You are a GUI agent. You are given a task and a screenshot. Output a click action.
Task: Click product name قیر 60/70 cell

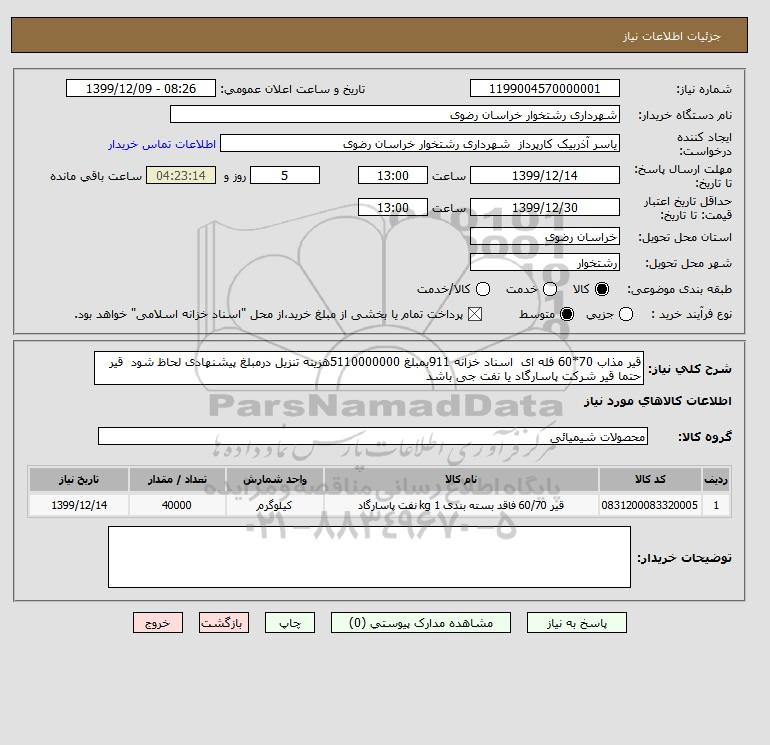[x=461, y=505]
